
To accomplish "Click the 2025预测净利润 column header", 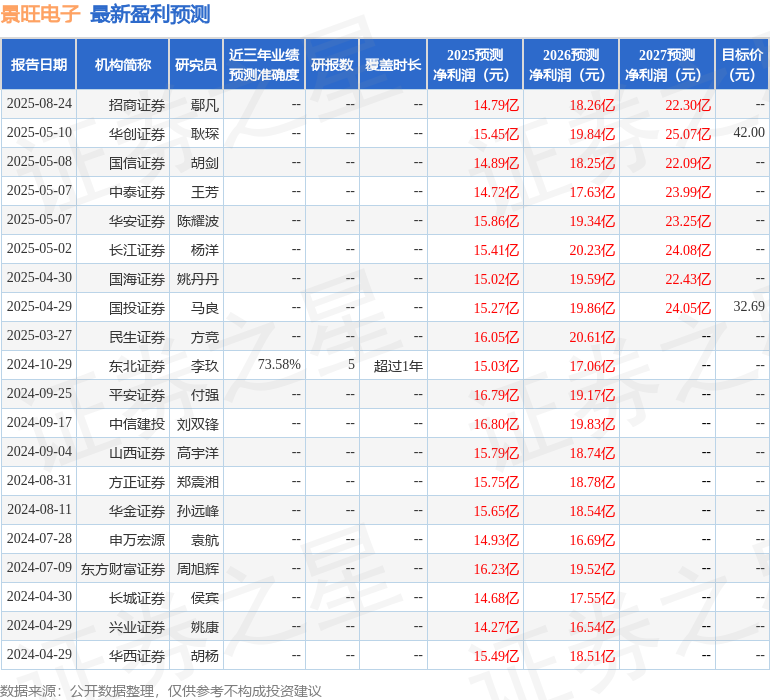I will [x=475, y=65].
